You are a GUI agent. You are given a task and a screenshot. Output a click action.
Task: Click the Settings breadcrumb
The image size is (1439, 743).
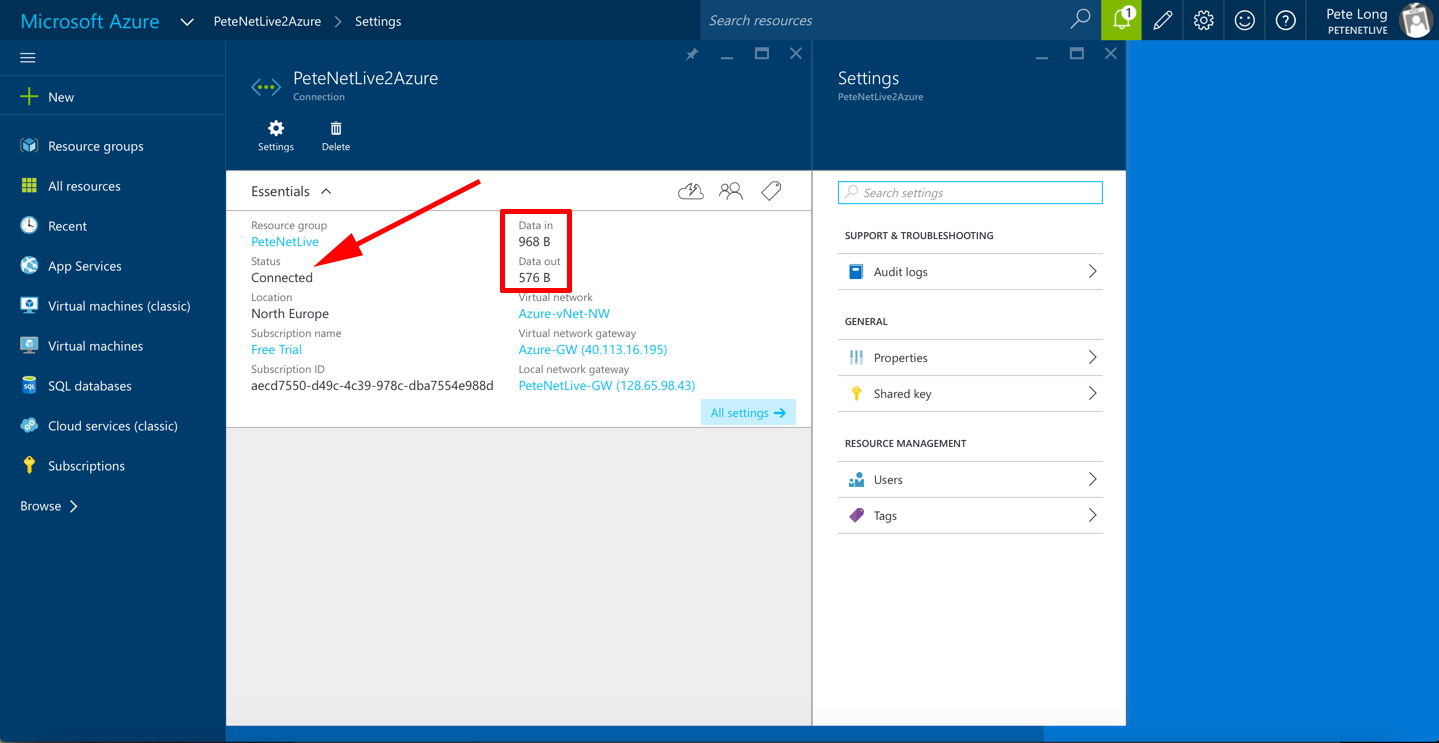(378, 21)
